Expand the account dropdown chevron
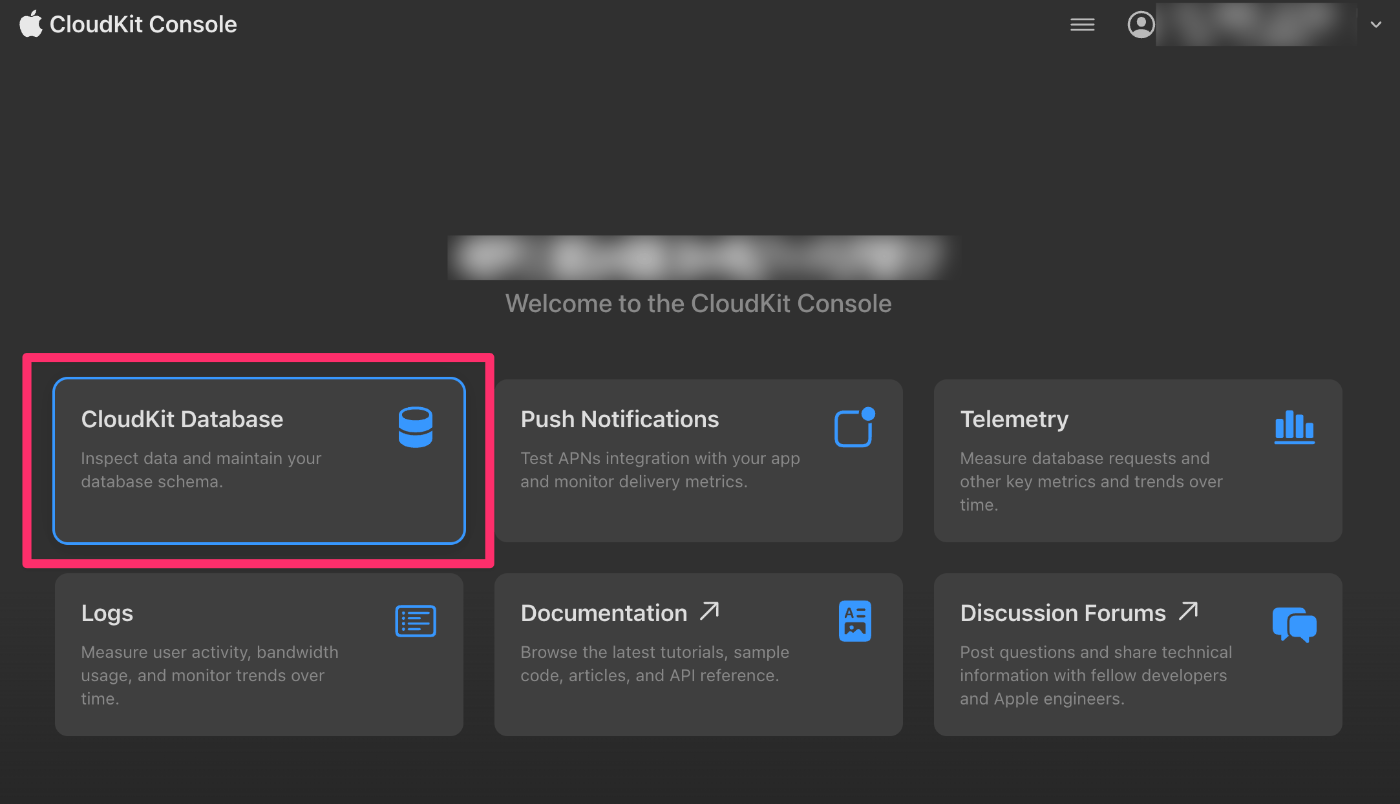The width and height of the screenshot is (1400, 804). pyautogui.click(x=1376, y=26)
